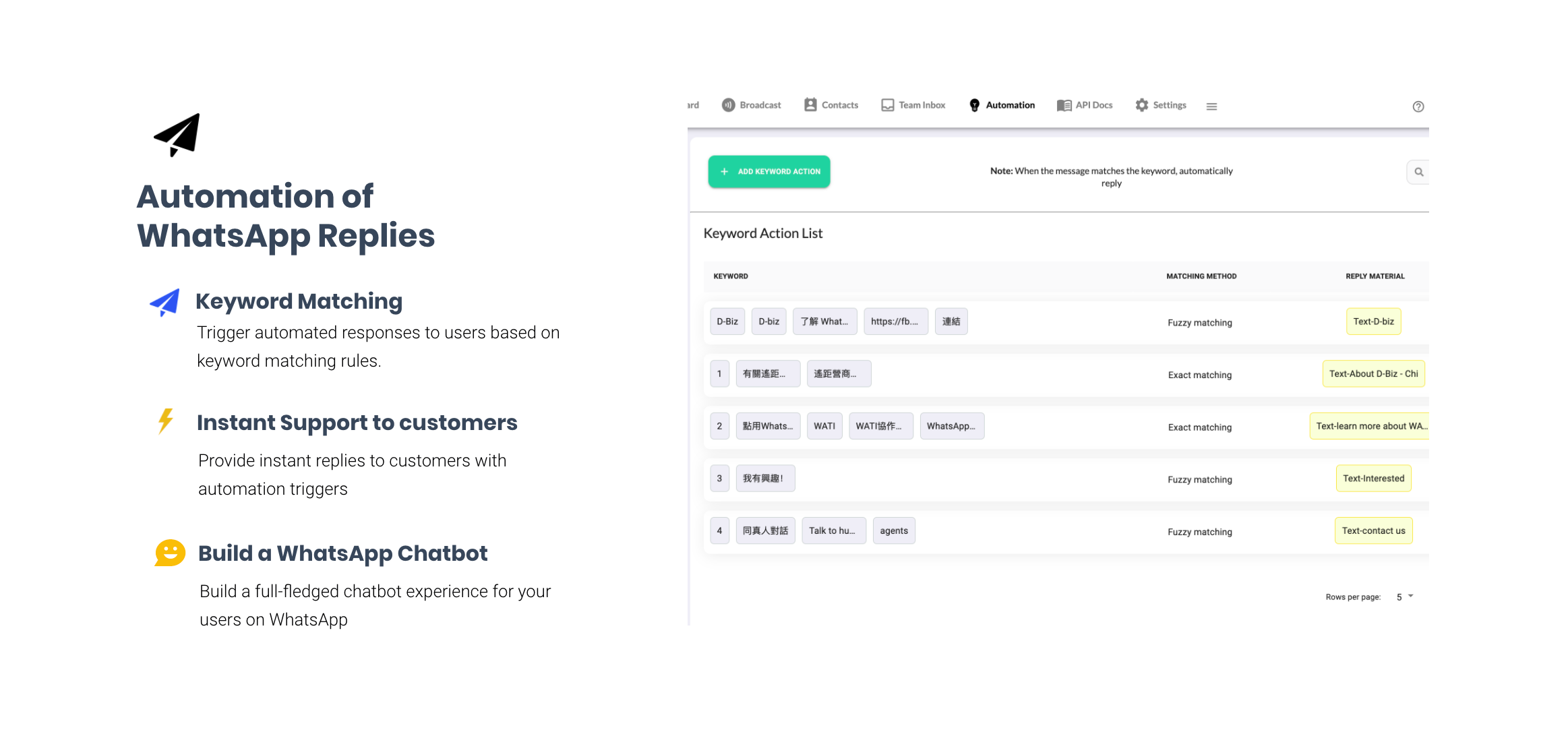1568x732 pixels.
Task: Click the Talk to hu... keyword chip
Action: click(x=834, y=531)
